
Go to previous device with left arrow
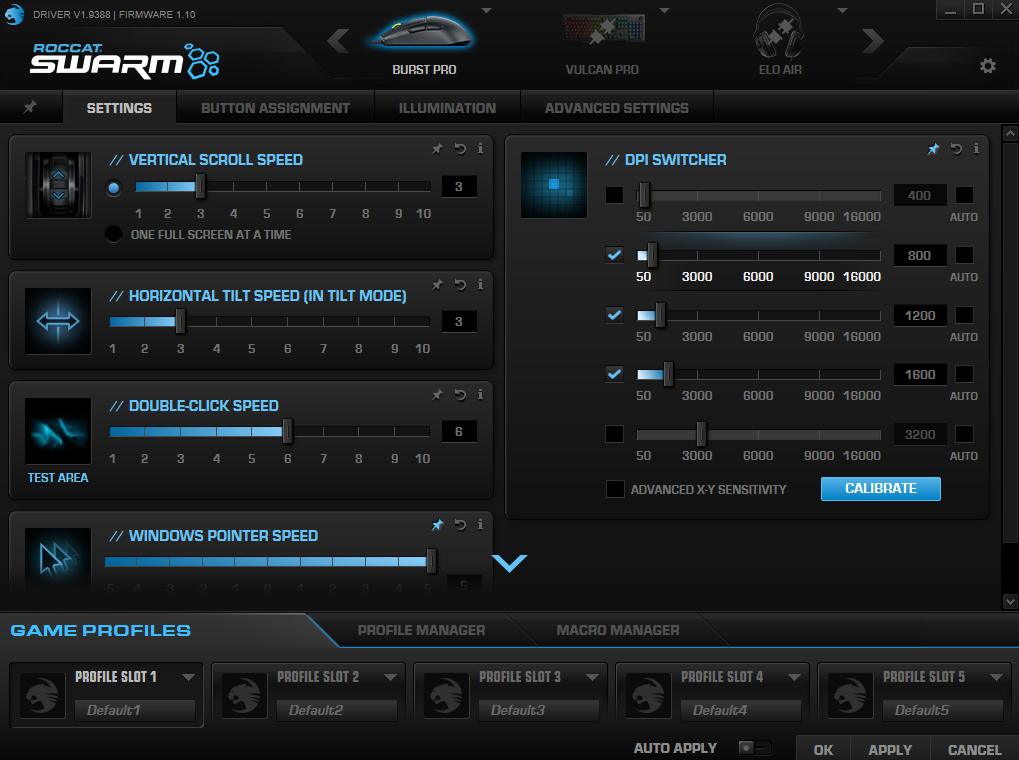click(338, 41)
